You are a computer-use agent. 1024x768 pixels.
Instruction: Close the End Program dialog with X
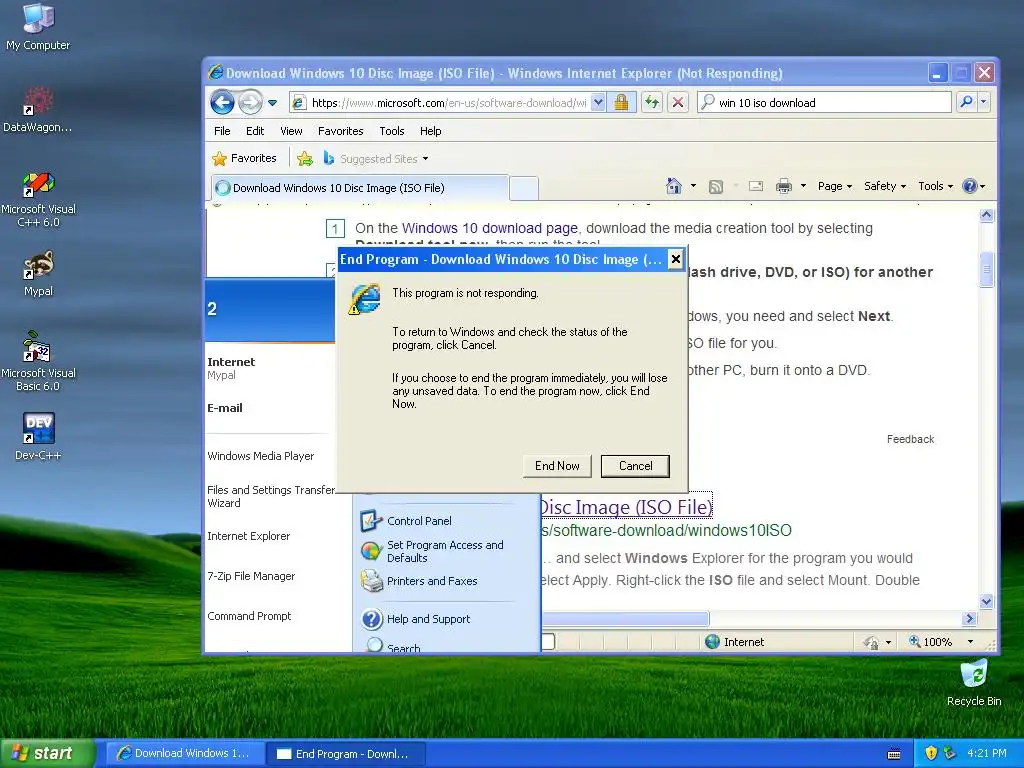[675, 259]
